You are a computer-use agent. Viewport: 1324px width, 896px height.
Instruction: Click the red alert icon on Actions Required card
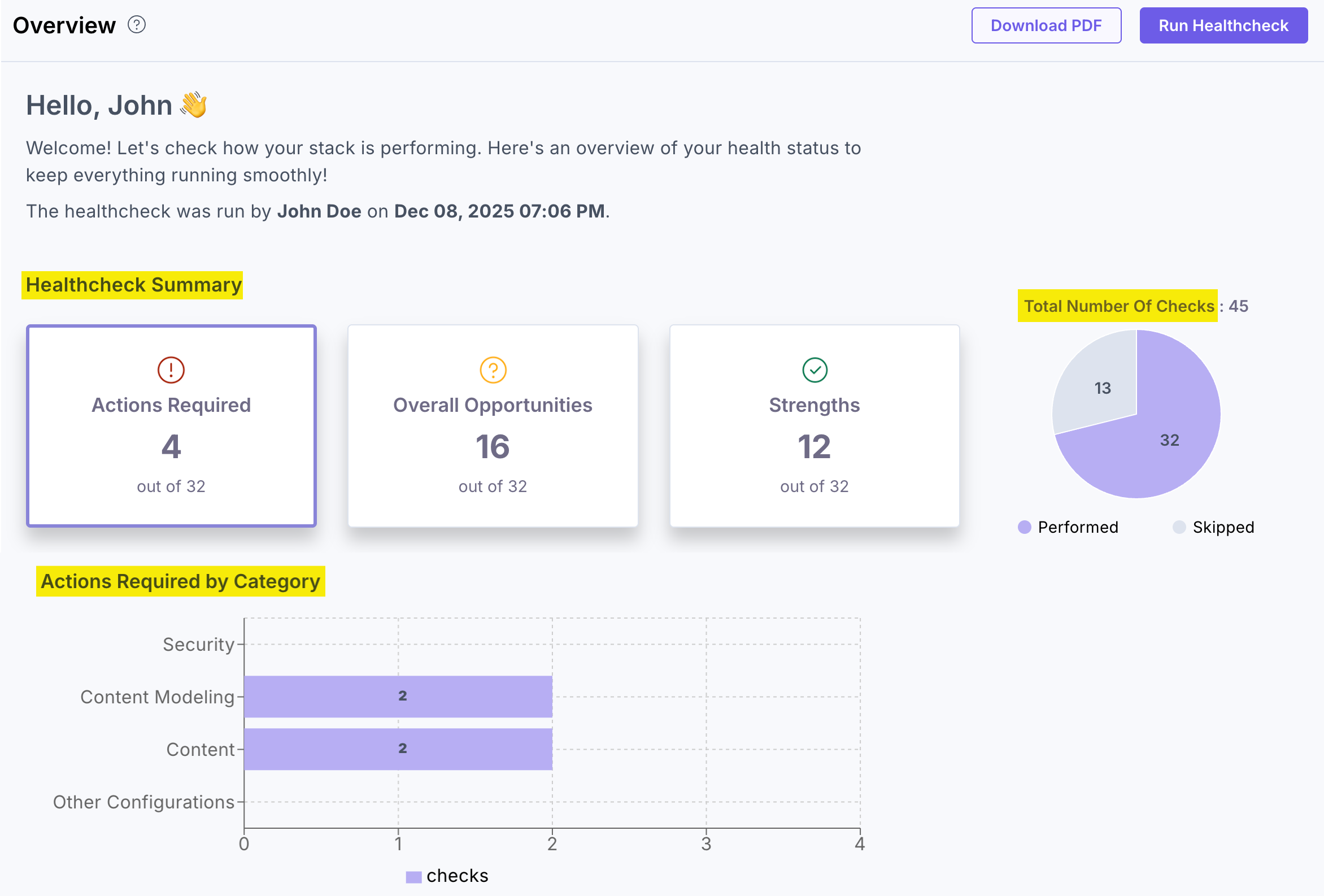pyautogui.click(x=171, y=369)
